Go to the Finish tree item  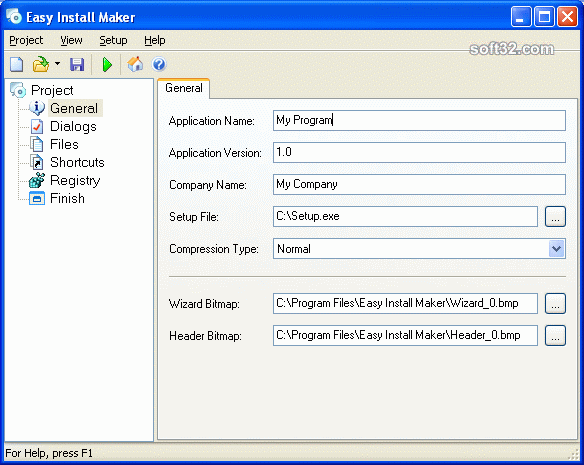(67, 198)
